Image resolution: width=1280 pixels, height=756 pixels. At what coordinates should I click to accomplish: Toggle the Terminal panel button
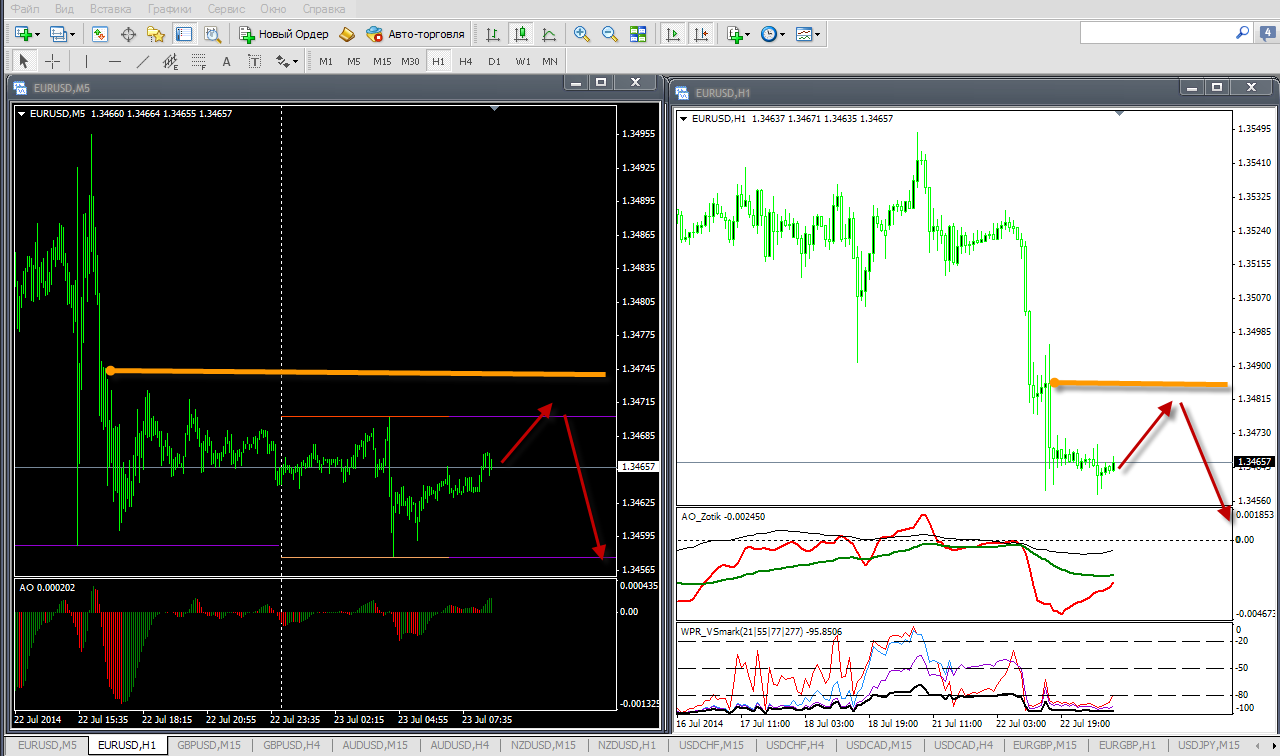[x=184, y=34]
